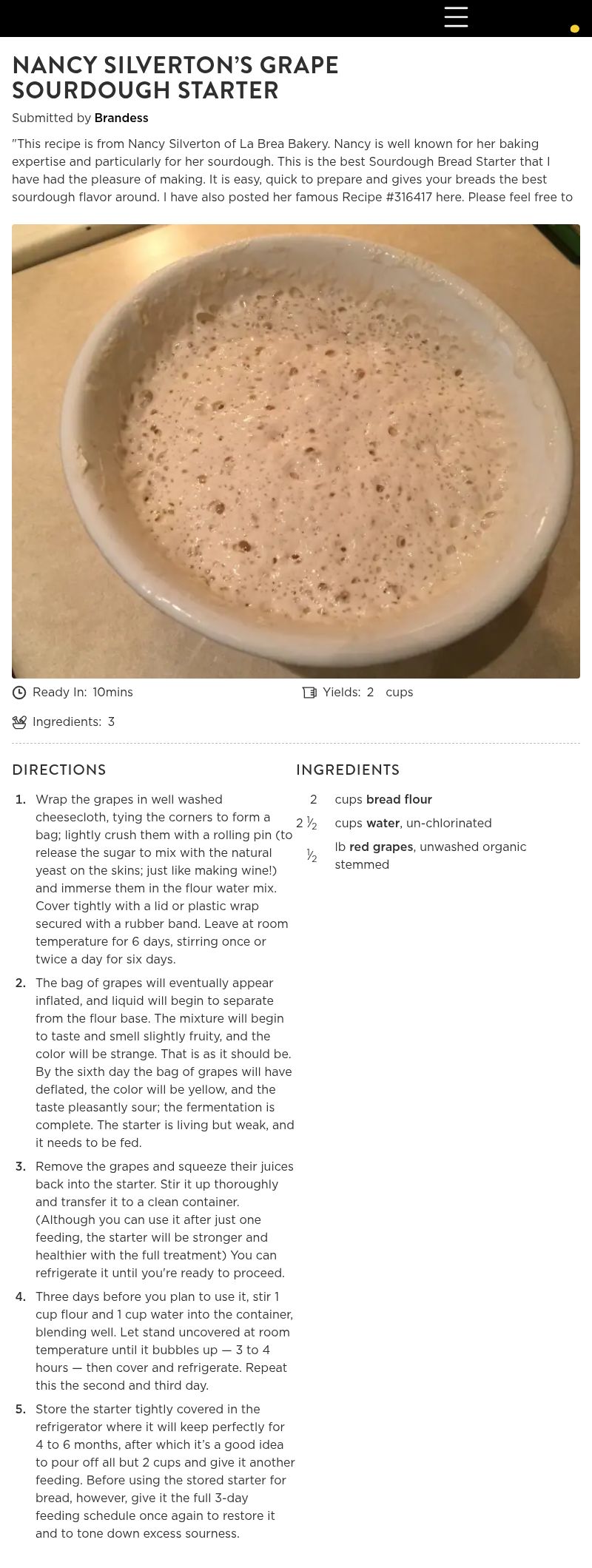Click the Ingredients: 3 count label
The image size is (592, 1568).
pos(74,722)
